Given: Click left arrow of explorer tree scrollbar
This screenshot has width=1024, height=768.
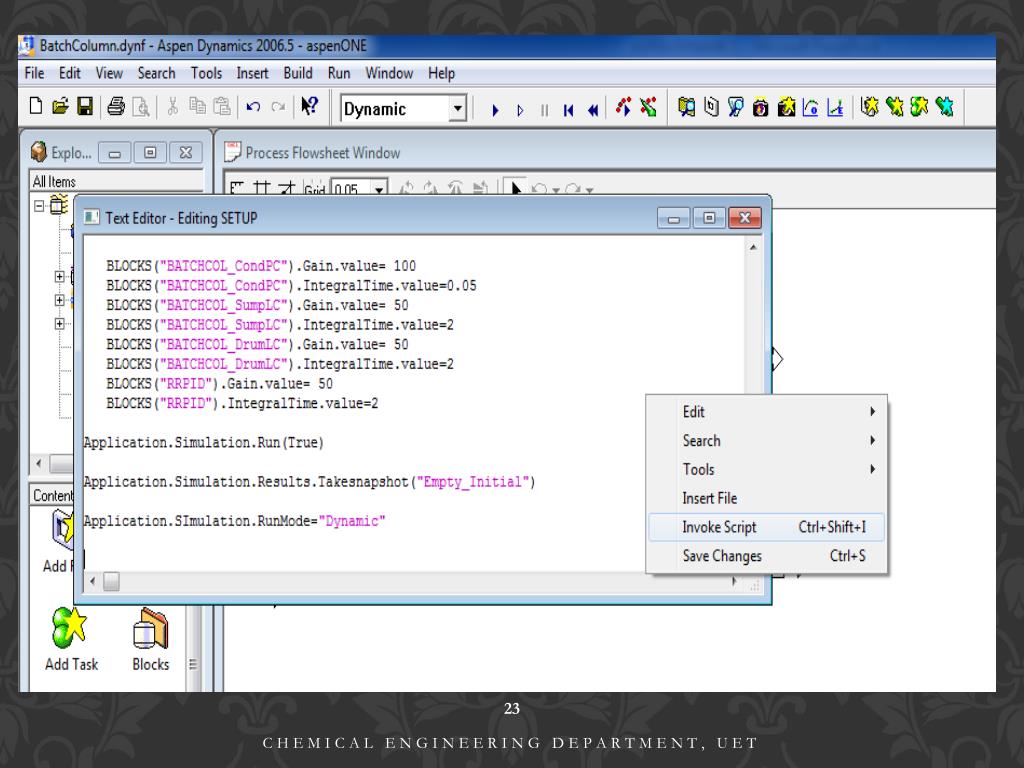Looking at the screenshot, I should coord(39,464).
